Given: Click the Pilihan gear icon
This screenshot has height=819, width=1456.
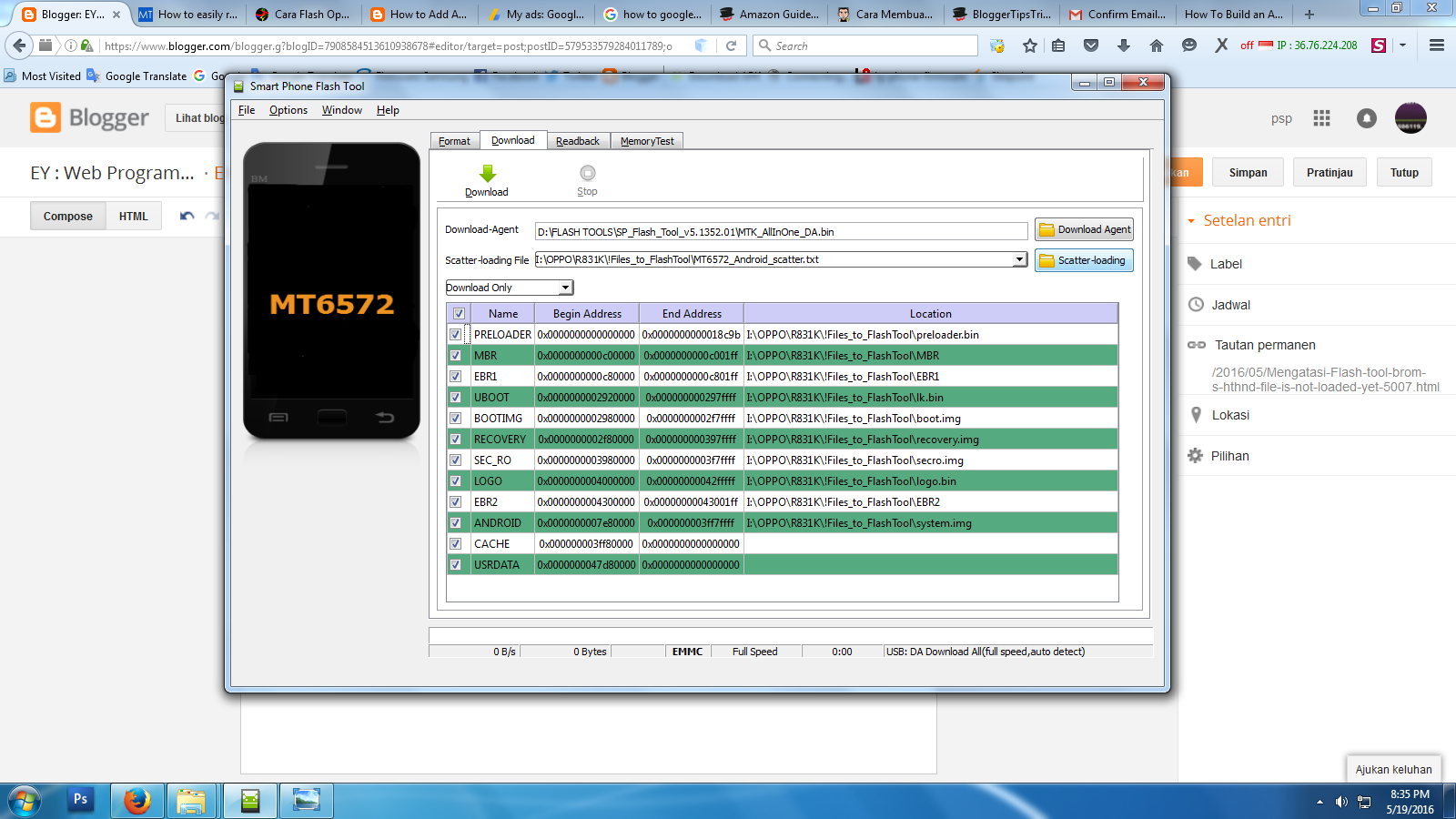Looking at the screenshot, I should pos(1196,456).
